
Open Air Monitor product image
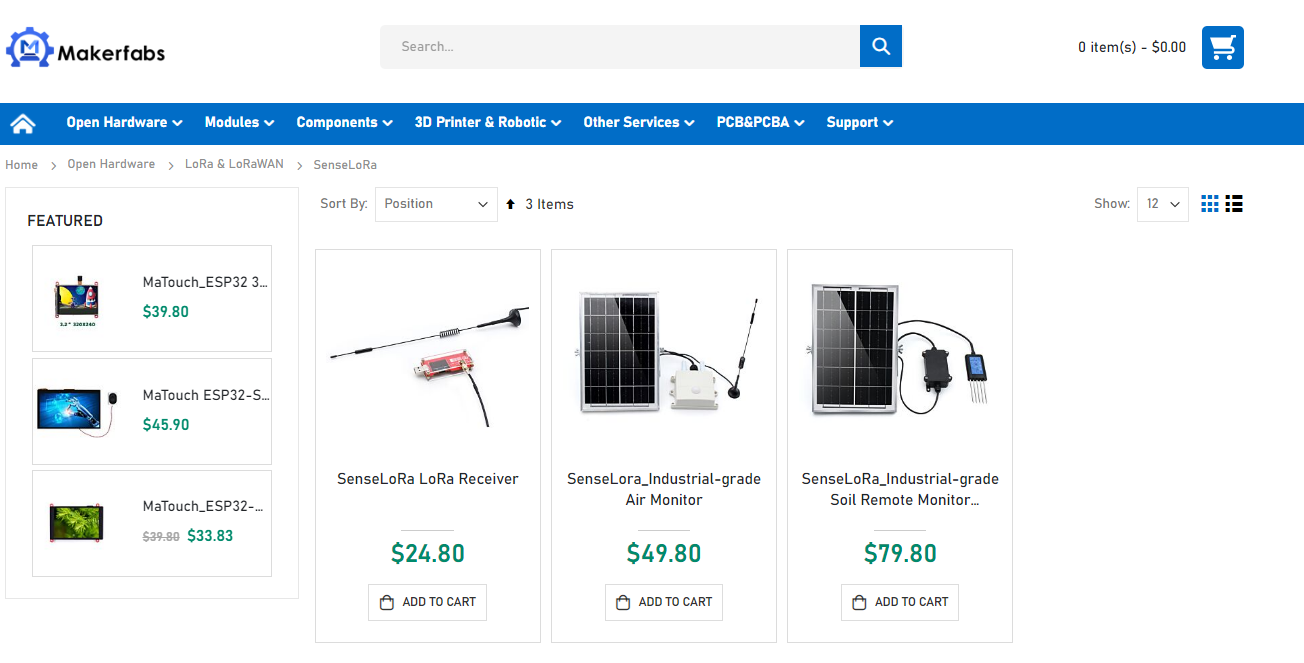point(664,352)
